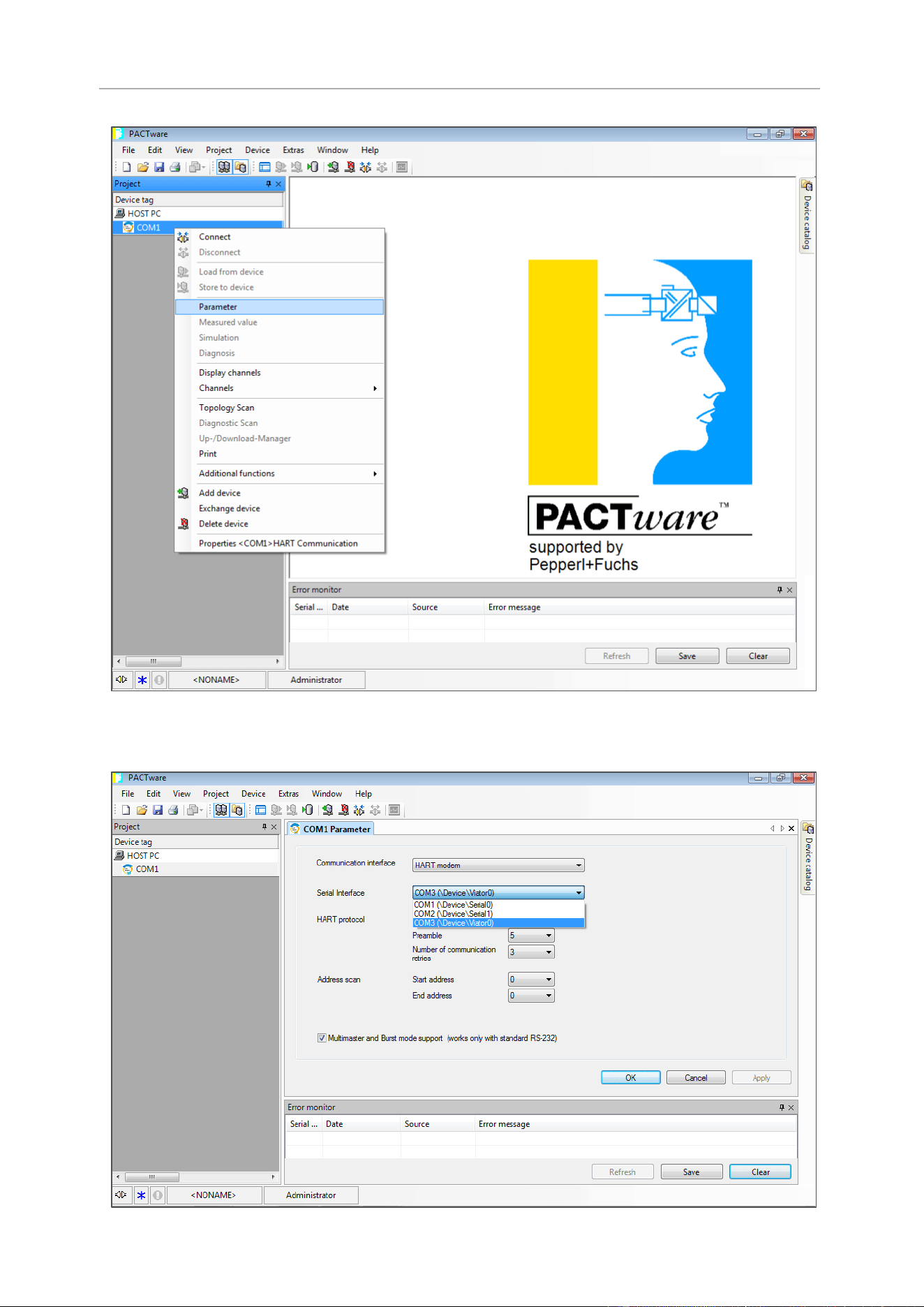The image size is (924, 1307).
Task: Select Topology Scan in context menu
Action: tap(279, 408)
